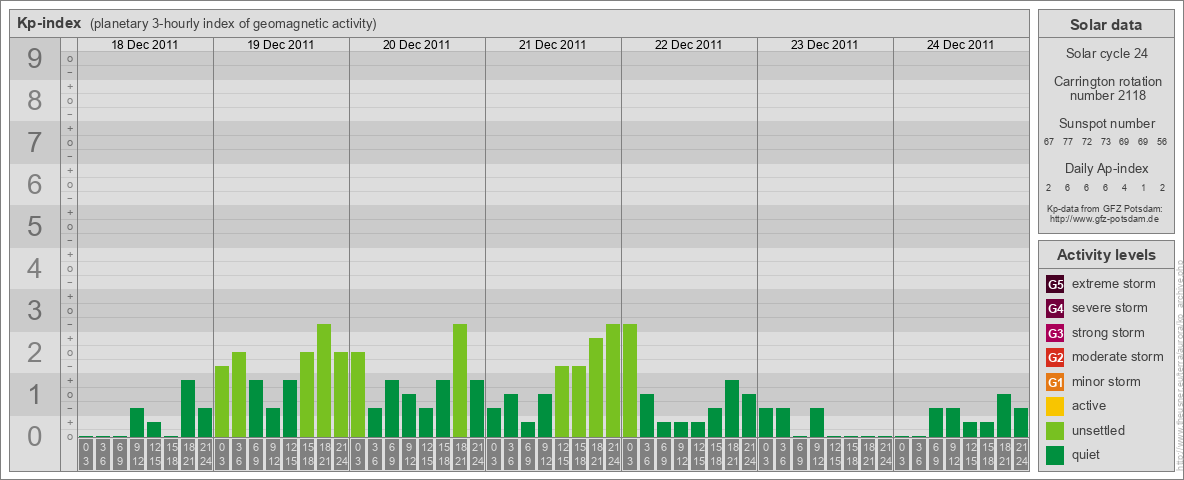Click the 'unsettled' legend label
This screenshot has height=480, width=1184.
pyautogui.click(x=1099, y=430)
